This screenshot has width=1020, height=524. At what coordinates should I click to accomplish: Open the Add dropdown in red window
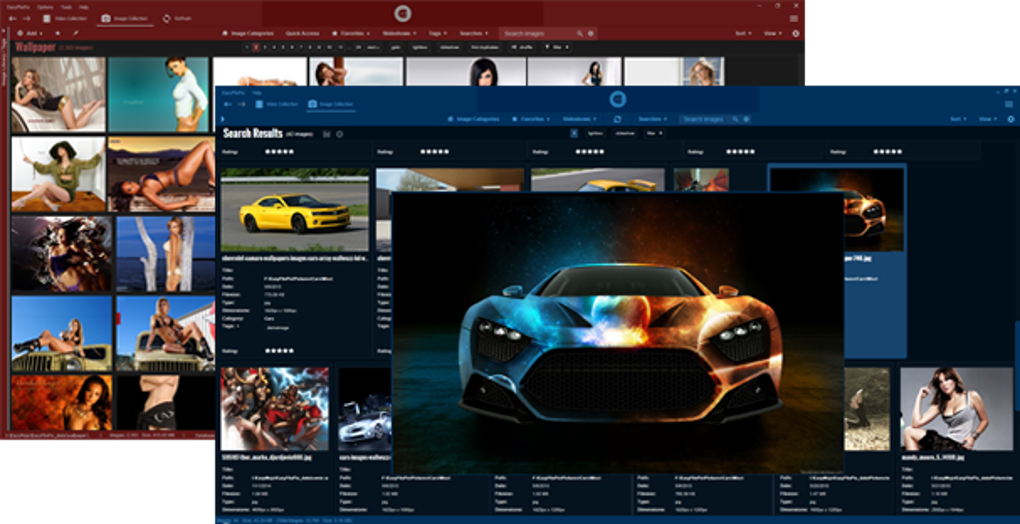[x=30, y=33]
